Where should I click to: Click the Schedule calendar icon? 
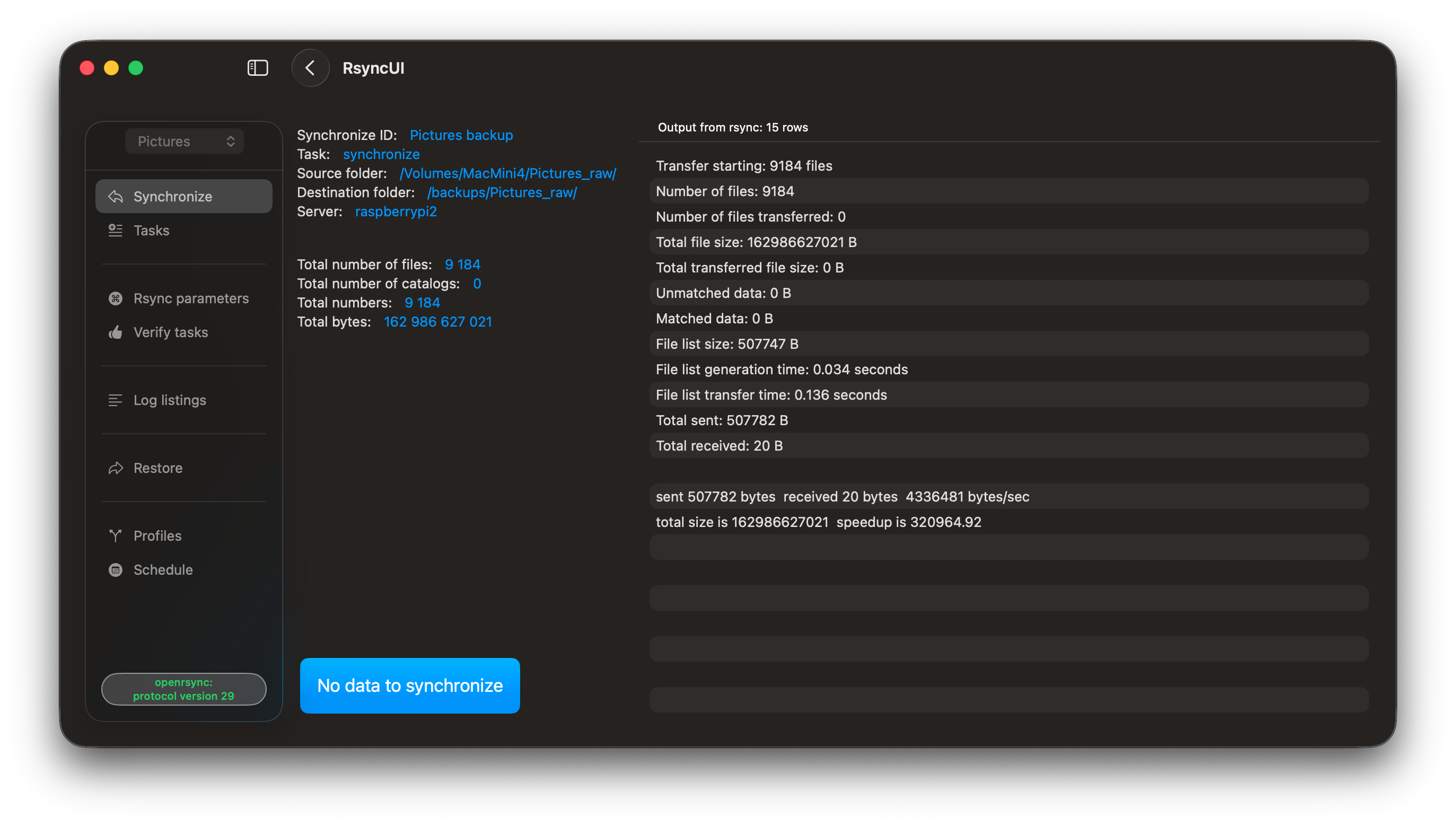click(116, 569)
